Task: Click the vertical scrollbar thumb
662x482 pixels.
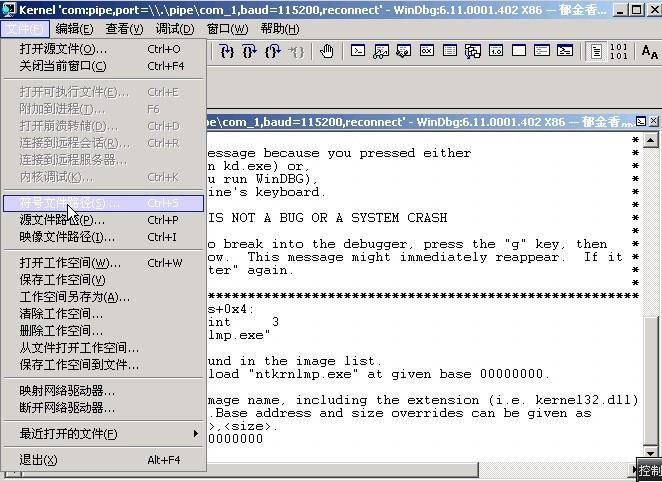Action: 651,380
